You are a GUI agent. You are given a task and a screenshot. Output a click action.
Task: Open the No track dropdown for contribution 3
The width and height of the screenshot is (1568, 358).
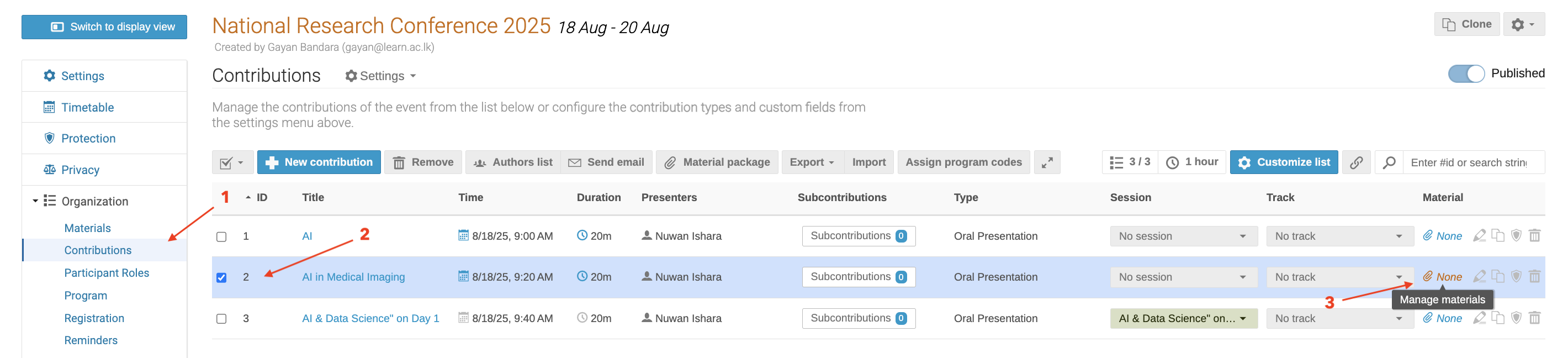click(1339, 318)
